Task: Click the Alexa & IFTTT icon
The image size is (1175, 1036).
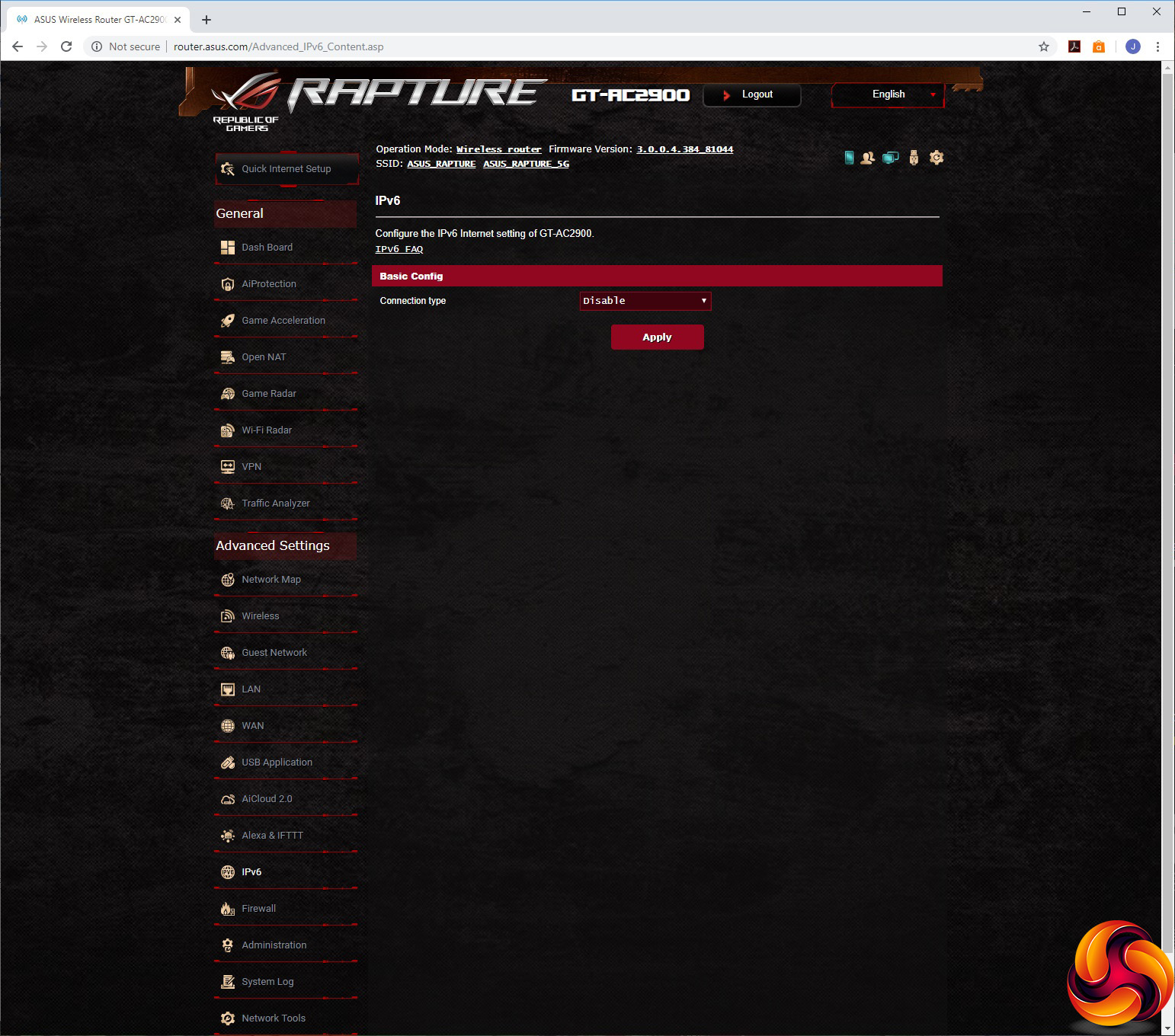Action: tap(227, 836)
